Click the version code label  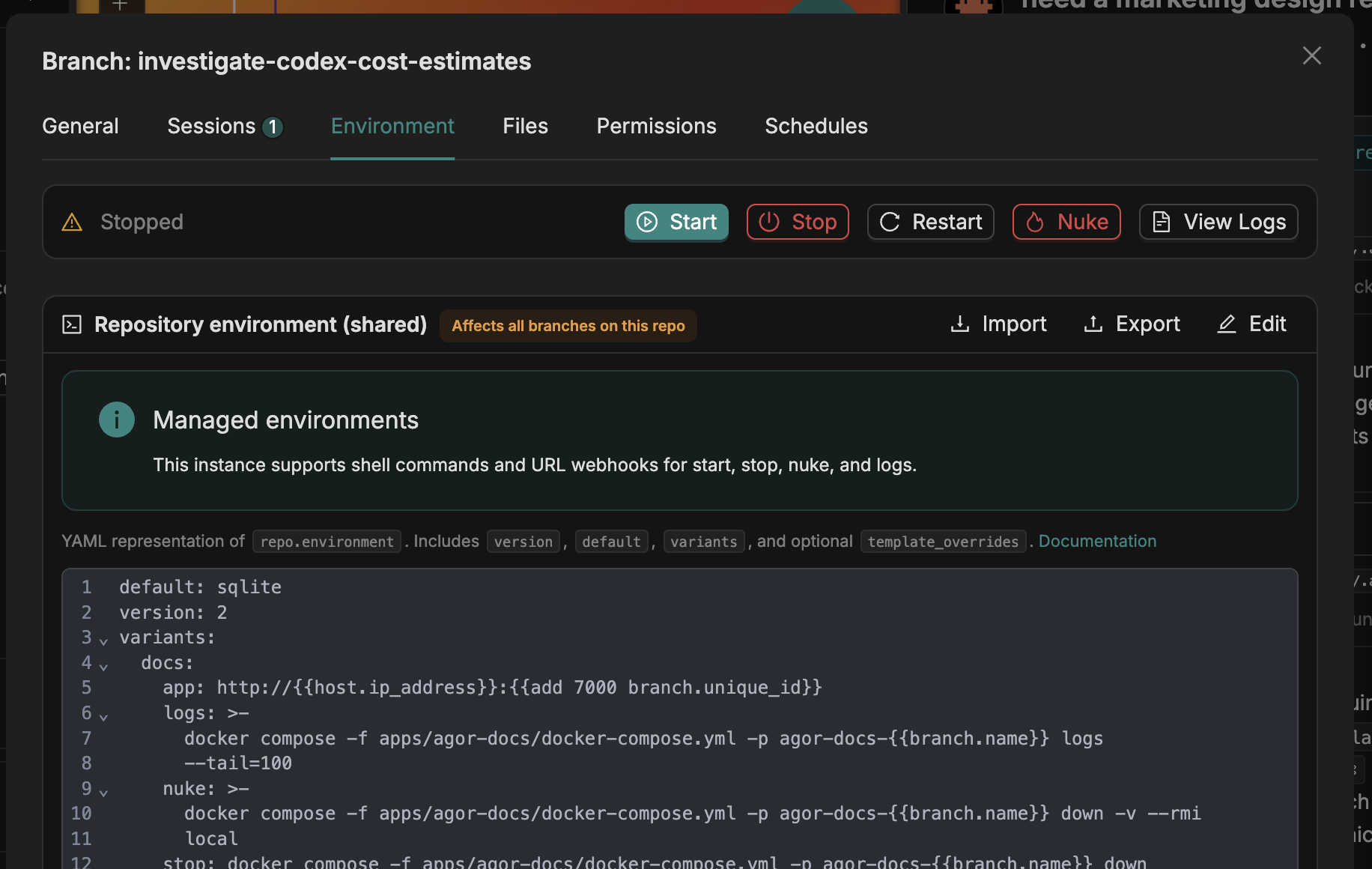523,542
